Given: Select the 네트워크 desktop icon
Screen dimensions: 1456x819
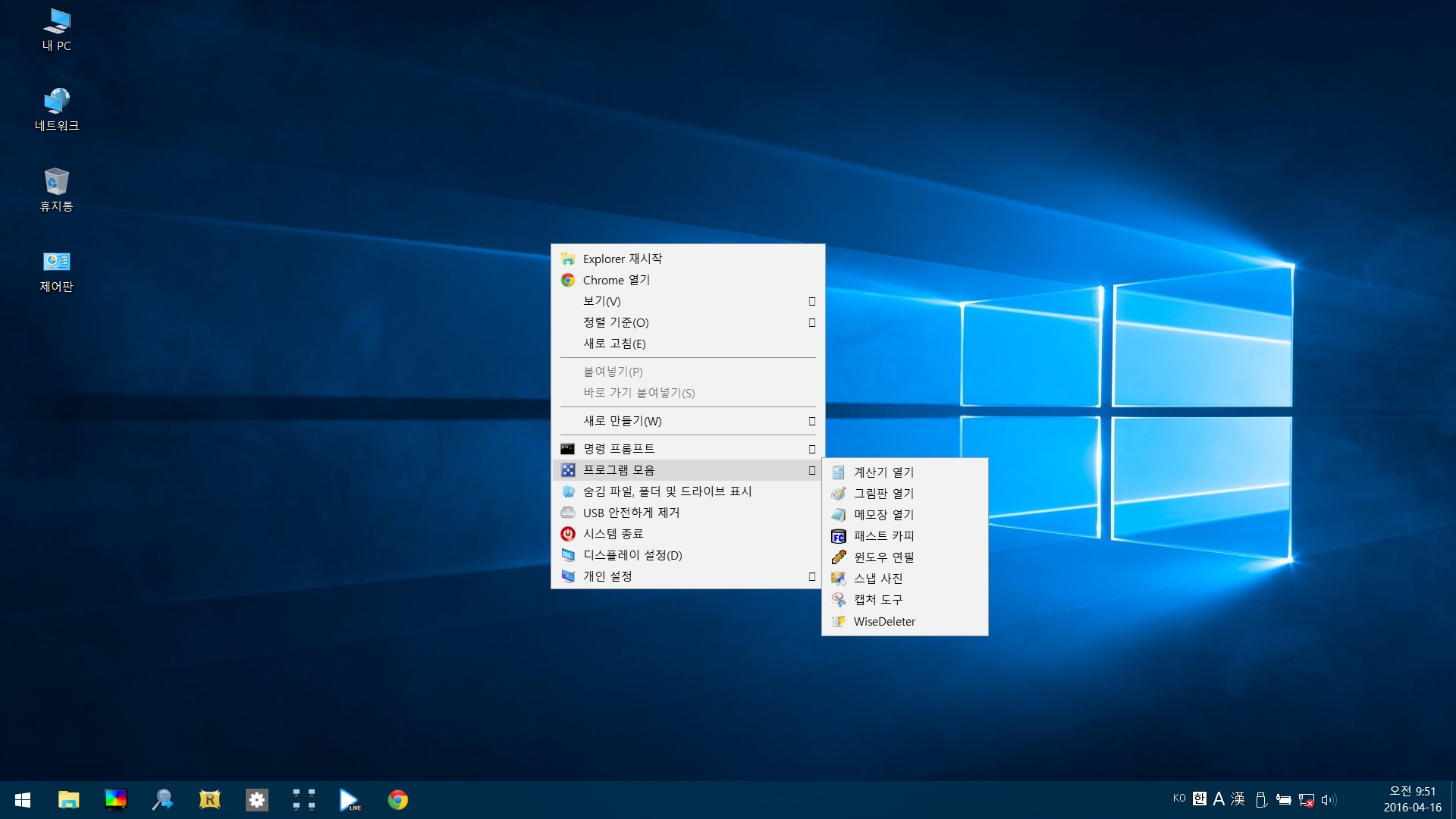Looking at the screenshot, I should coord(57,110).
